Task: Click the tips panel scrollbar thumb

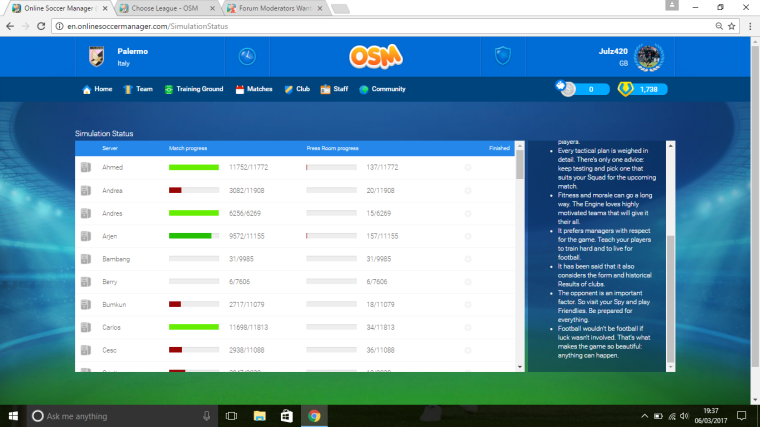Action: [x=671, y=299]
